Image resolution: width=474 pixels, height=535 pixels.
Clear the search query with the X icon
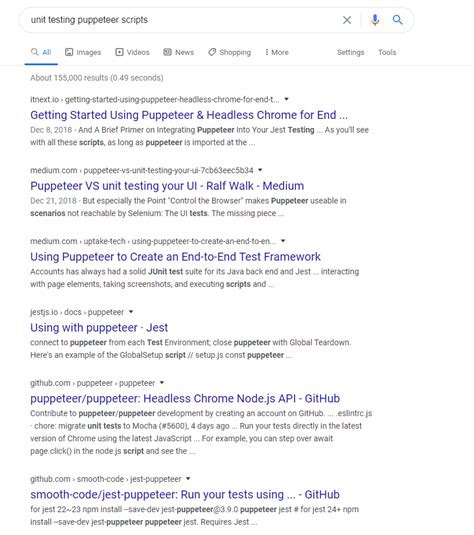coord(347,20)
